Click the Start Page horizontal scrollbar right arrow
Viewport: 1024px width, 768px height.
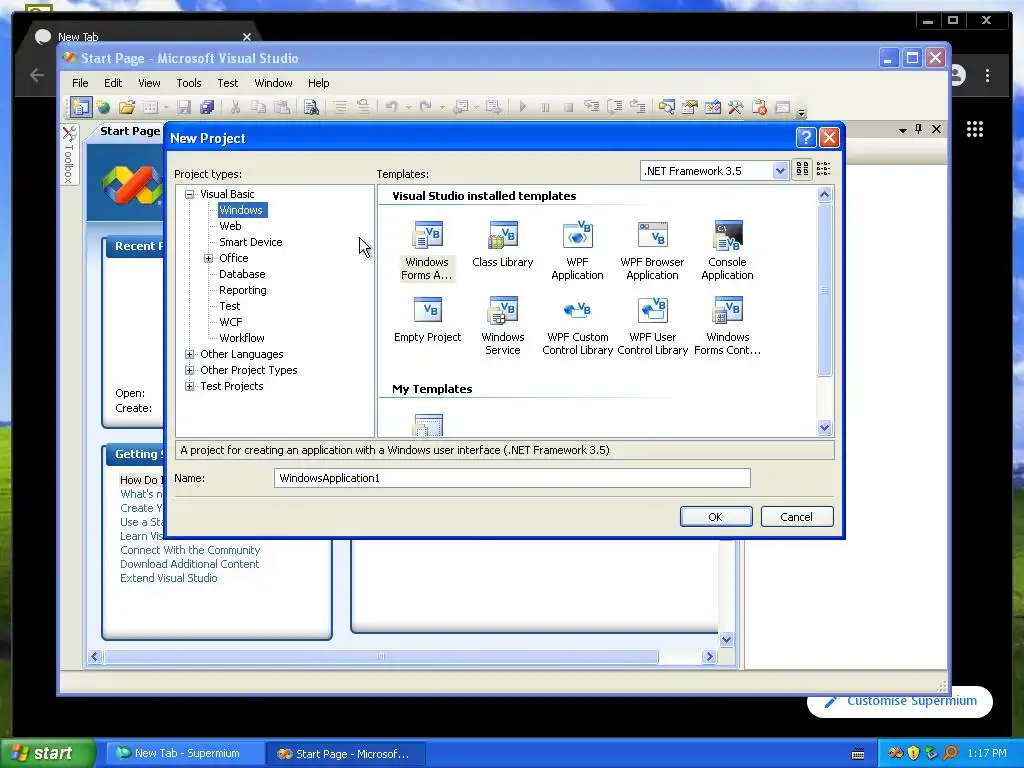click(710, 656)
